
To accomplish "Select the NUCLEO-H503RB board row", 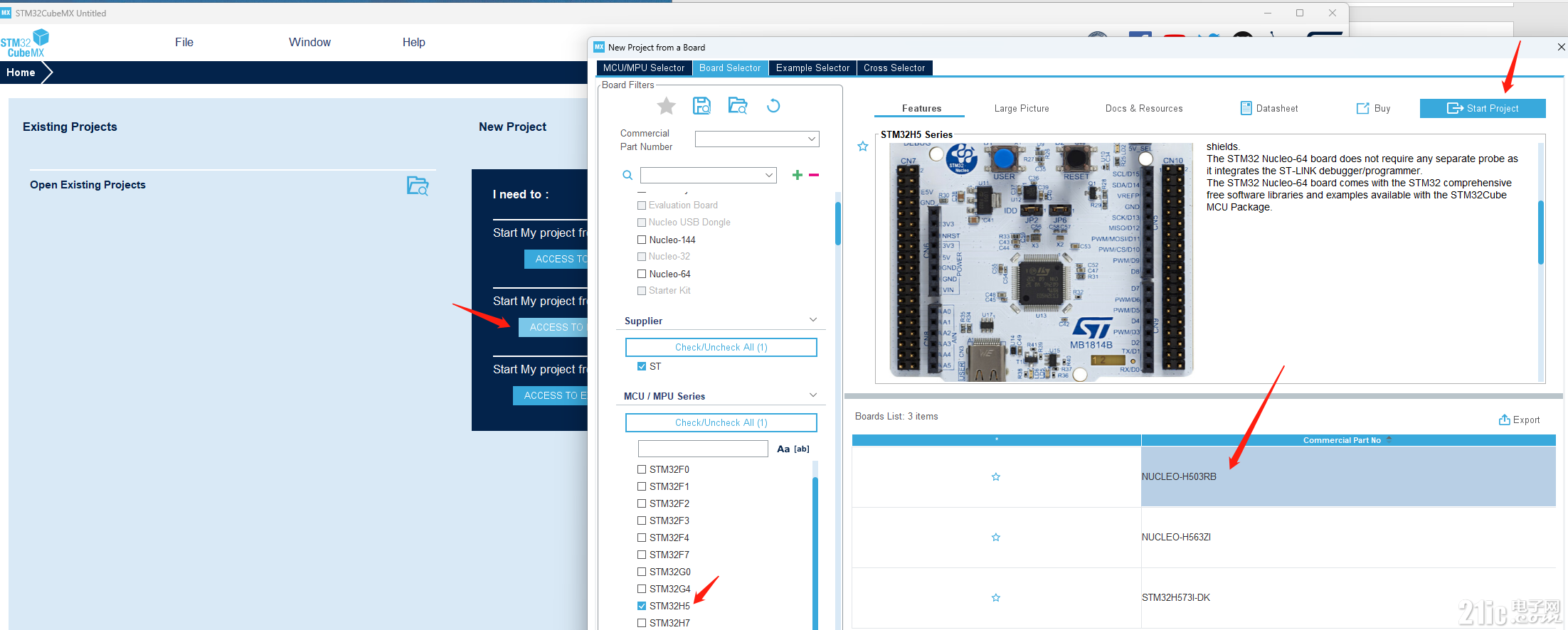I will [1204, 477].
